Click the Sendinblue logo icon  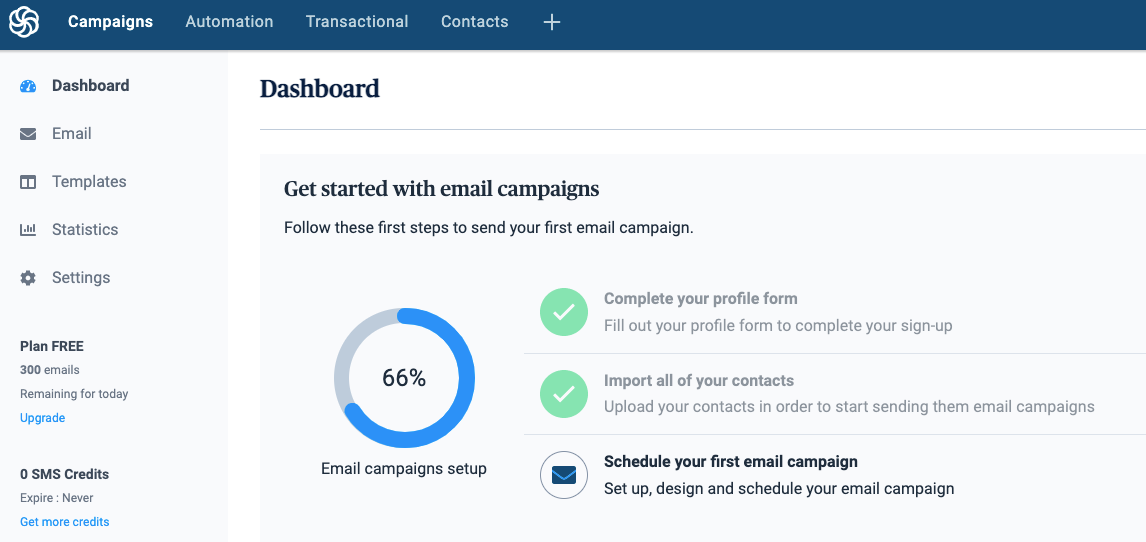(24, 22)
